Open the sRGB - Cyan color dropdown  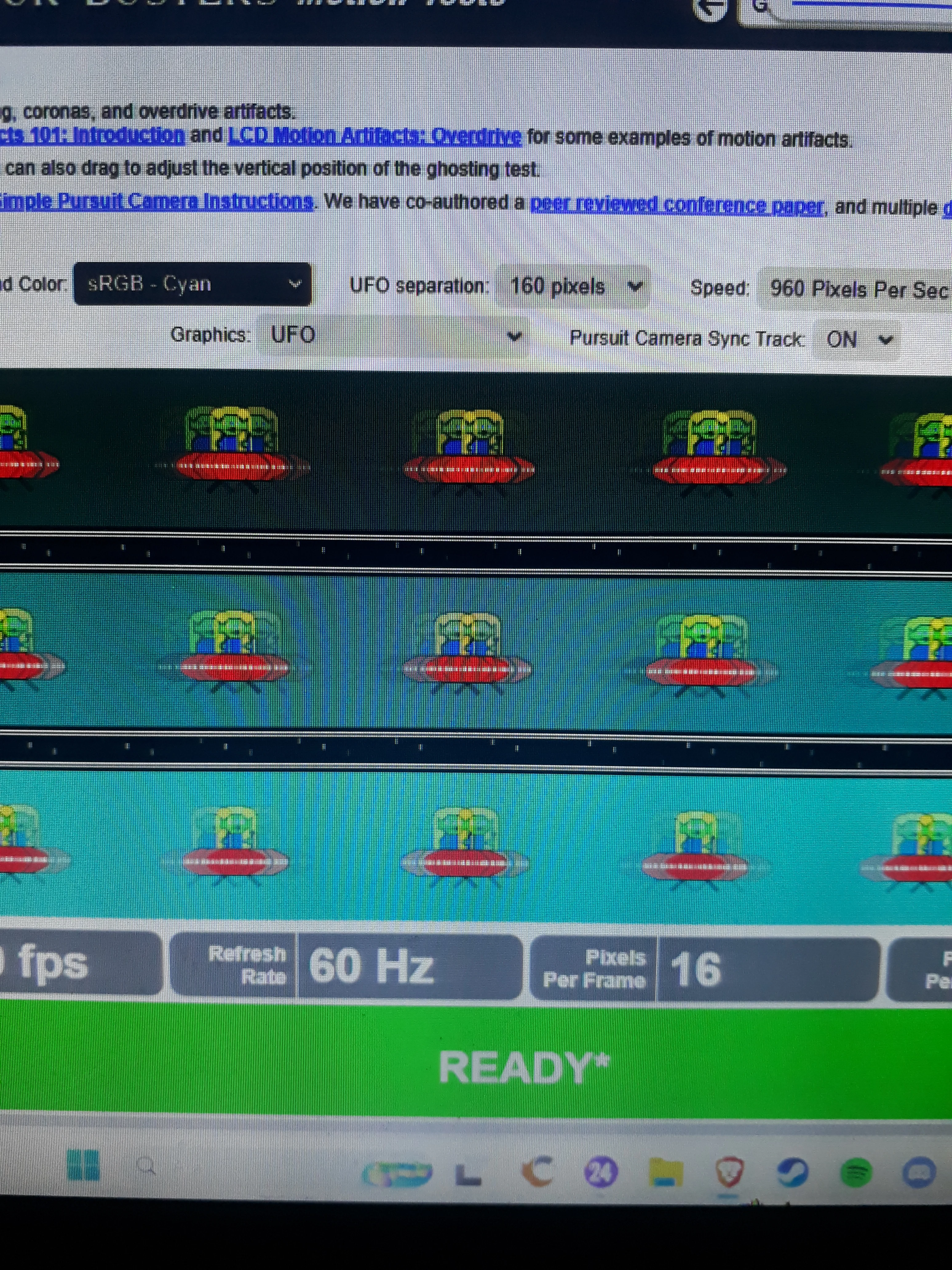192,284
